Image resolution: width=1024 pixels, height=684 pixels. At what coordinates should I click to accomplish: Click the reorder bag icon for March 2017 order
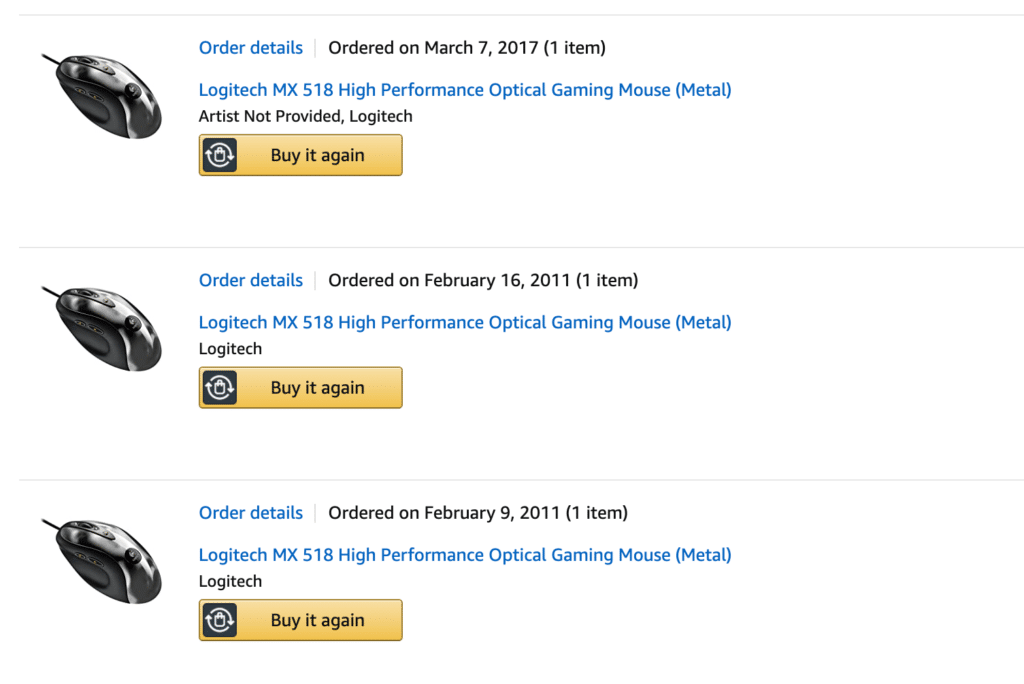(219, 155)
